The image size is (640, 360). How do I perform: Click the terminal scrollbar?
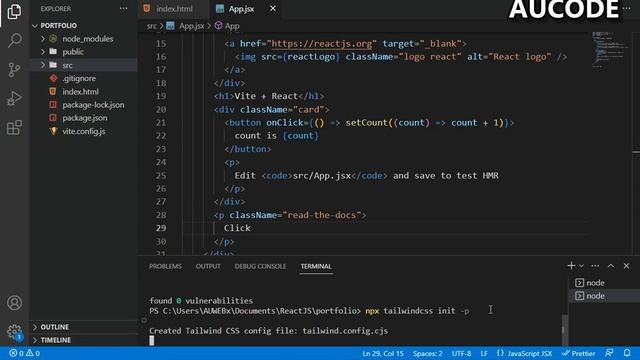click(565, 329)
